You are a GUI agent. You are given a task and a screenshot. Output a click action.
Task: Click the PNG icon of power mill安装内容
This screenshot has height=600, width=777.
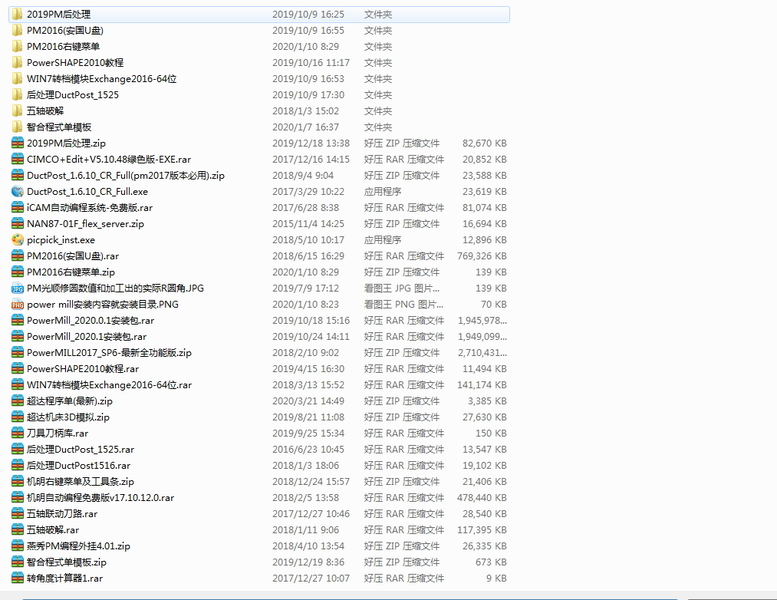[x=17, y=304]
